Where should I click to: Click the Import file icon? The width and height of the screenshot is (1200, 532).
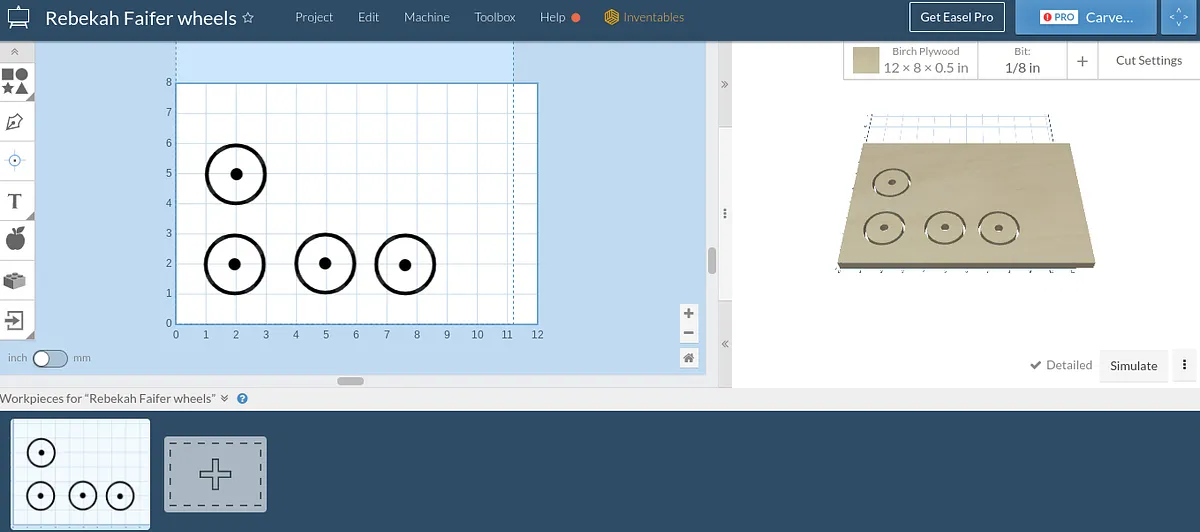pos(15,321)
